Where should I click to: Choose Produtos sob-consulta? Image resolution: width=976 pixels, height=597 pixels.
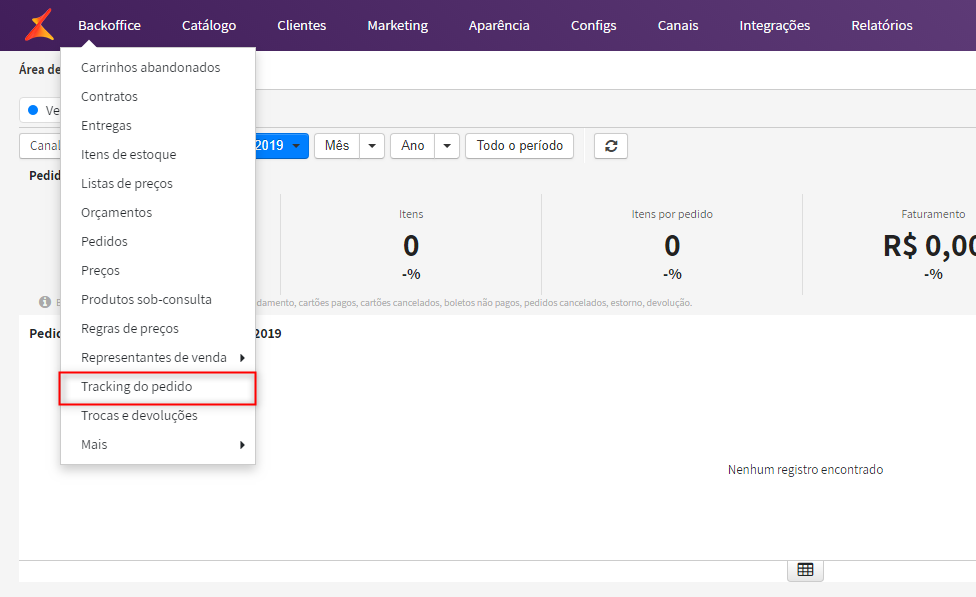pos(157,299)
